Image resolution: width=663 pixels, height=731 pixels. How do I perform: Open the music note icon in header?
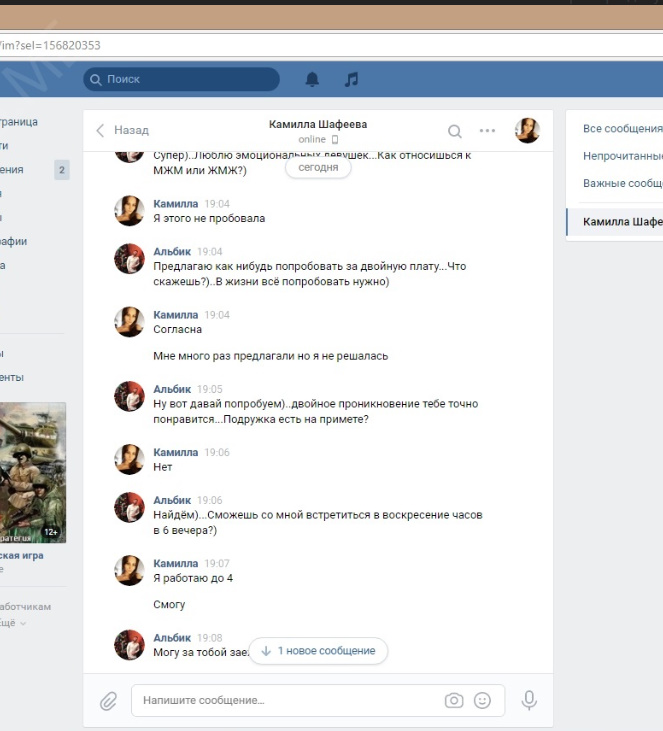[351, 79]
